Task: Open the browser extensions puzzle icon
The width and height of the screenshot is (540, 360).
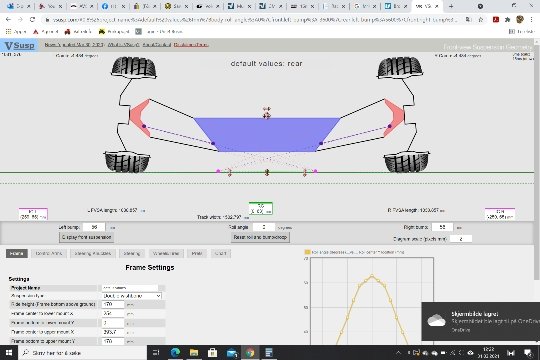Action: (x=507, y=20)
